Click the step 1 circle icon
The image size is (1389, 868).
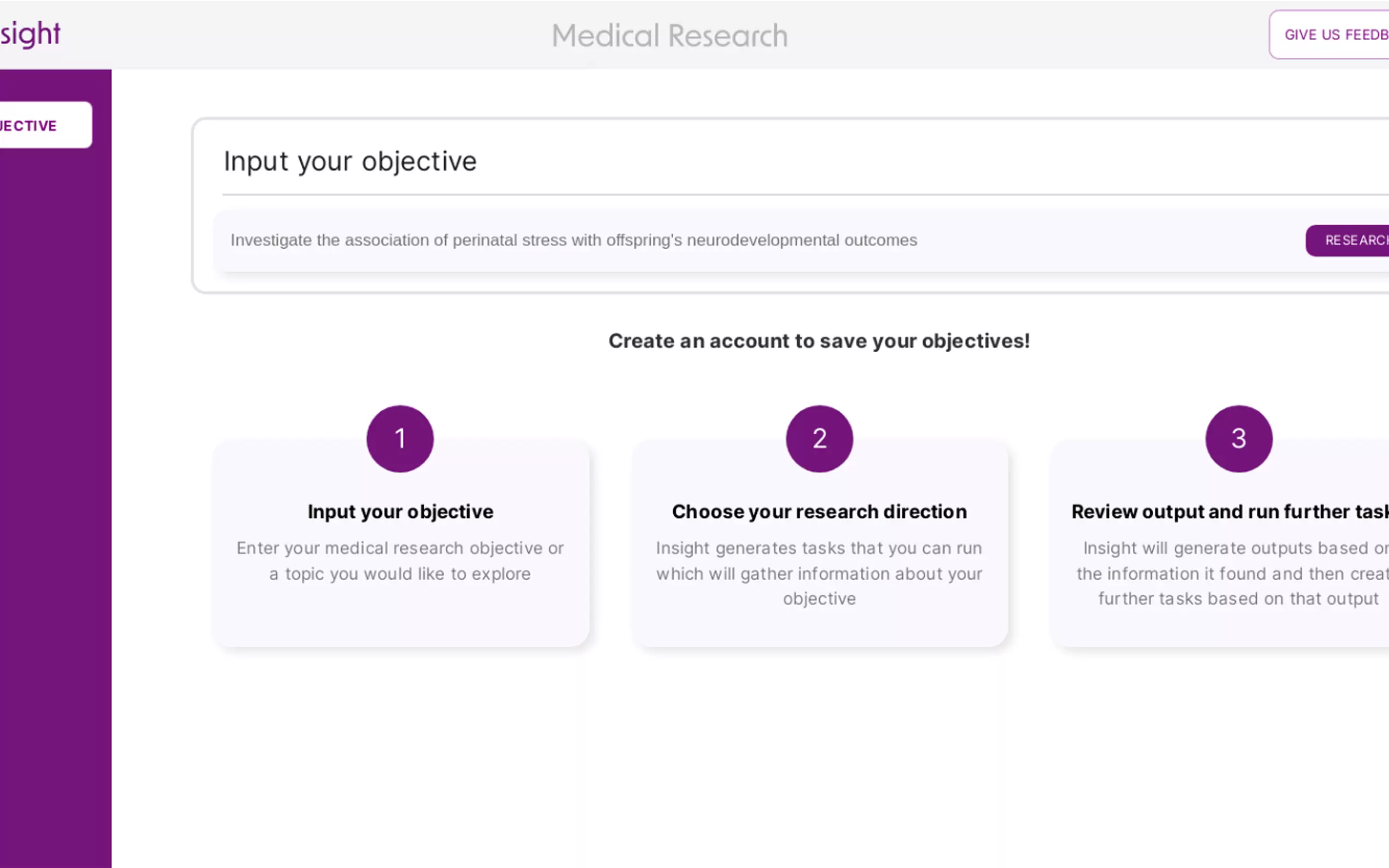point(400,438)
